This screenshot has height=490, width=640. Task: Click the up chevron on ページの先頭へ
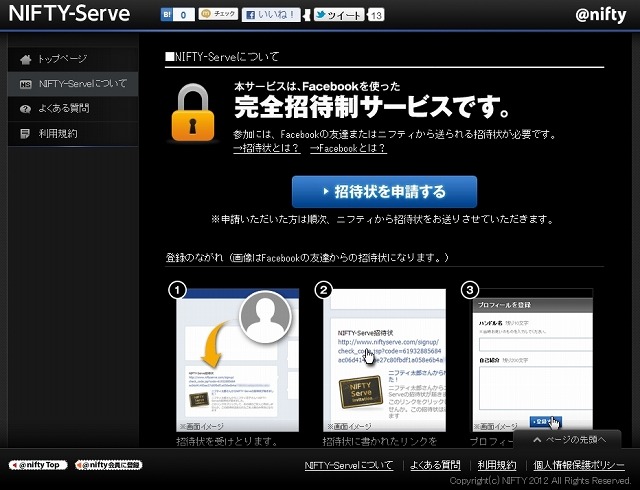click(x=537, y=440)
